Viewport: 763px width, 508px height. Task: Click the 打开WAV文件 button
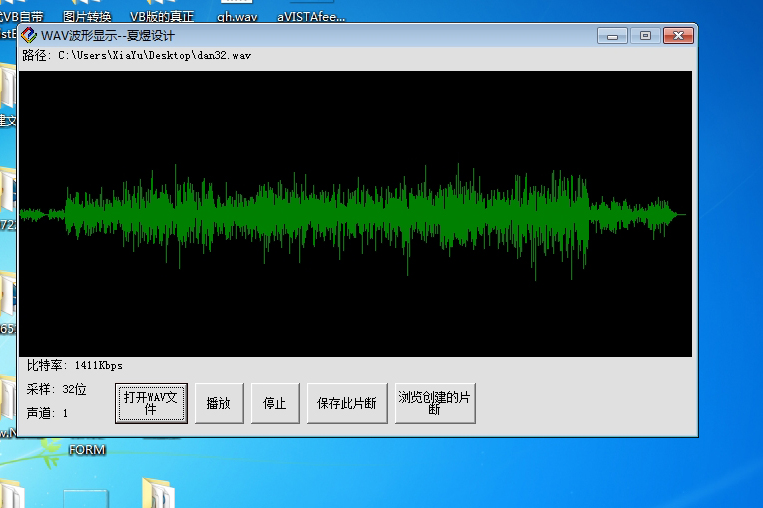click(151, 403)
